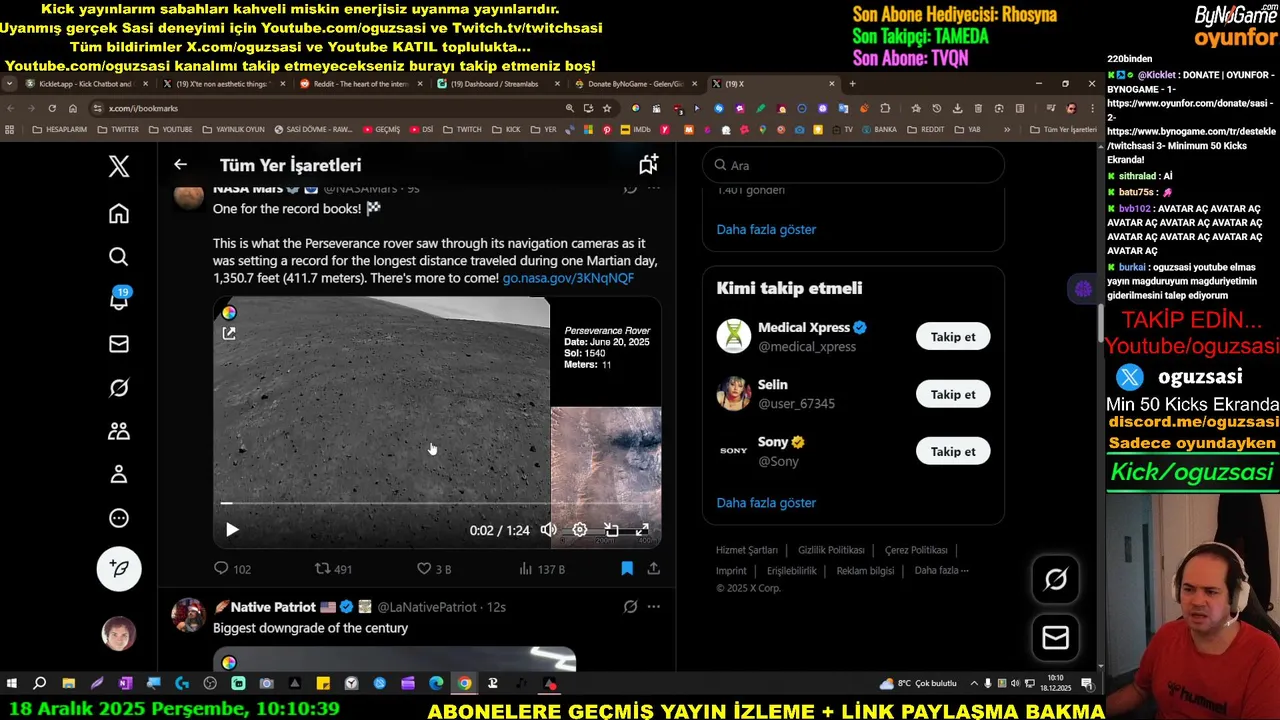
Task: Play the Perseverance rover video
Action: pyautogui.click(x=232, y=530)
